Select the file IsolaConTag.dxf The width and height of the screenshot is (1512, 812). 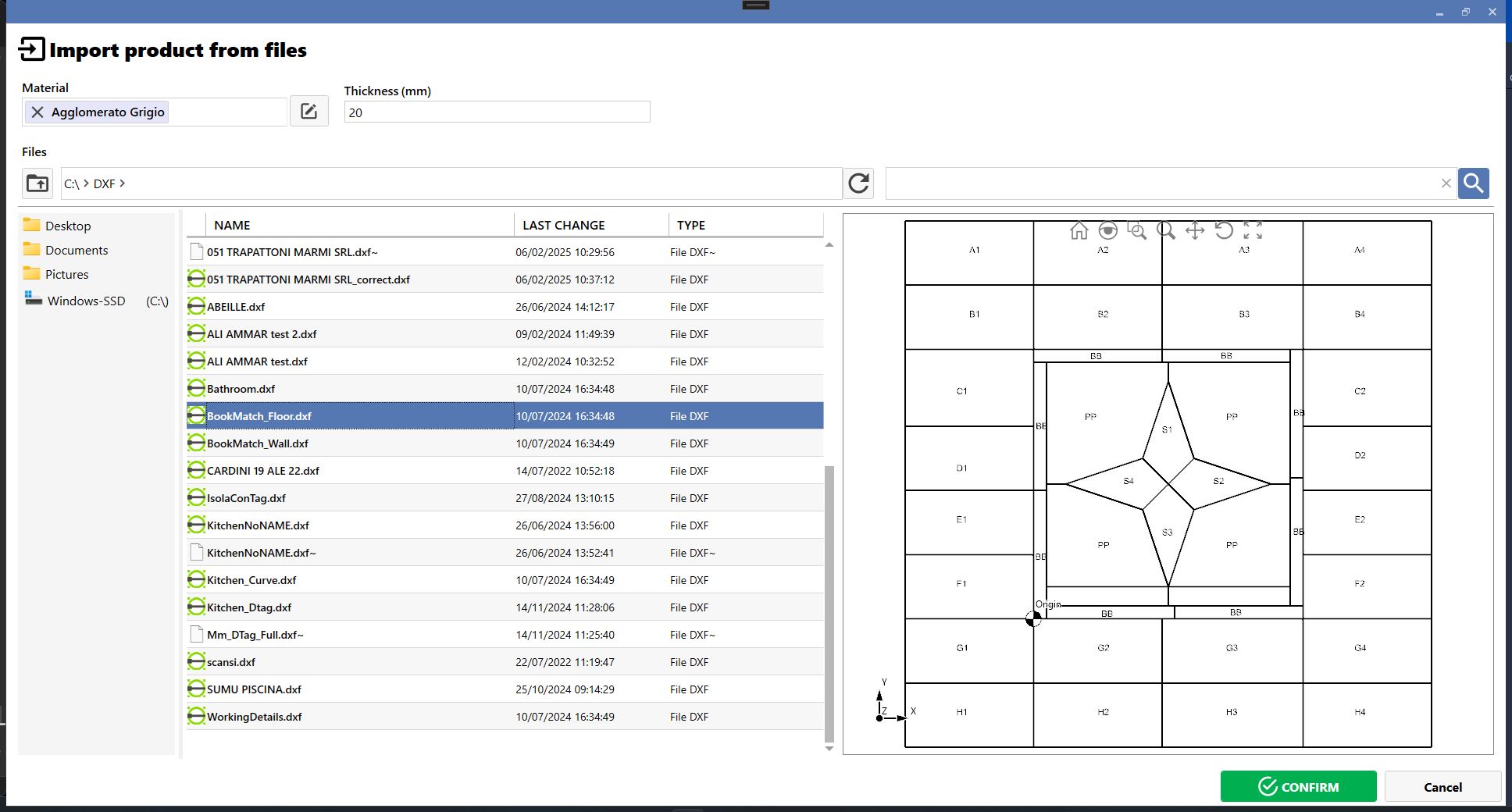click(x=505, y=498)
